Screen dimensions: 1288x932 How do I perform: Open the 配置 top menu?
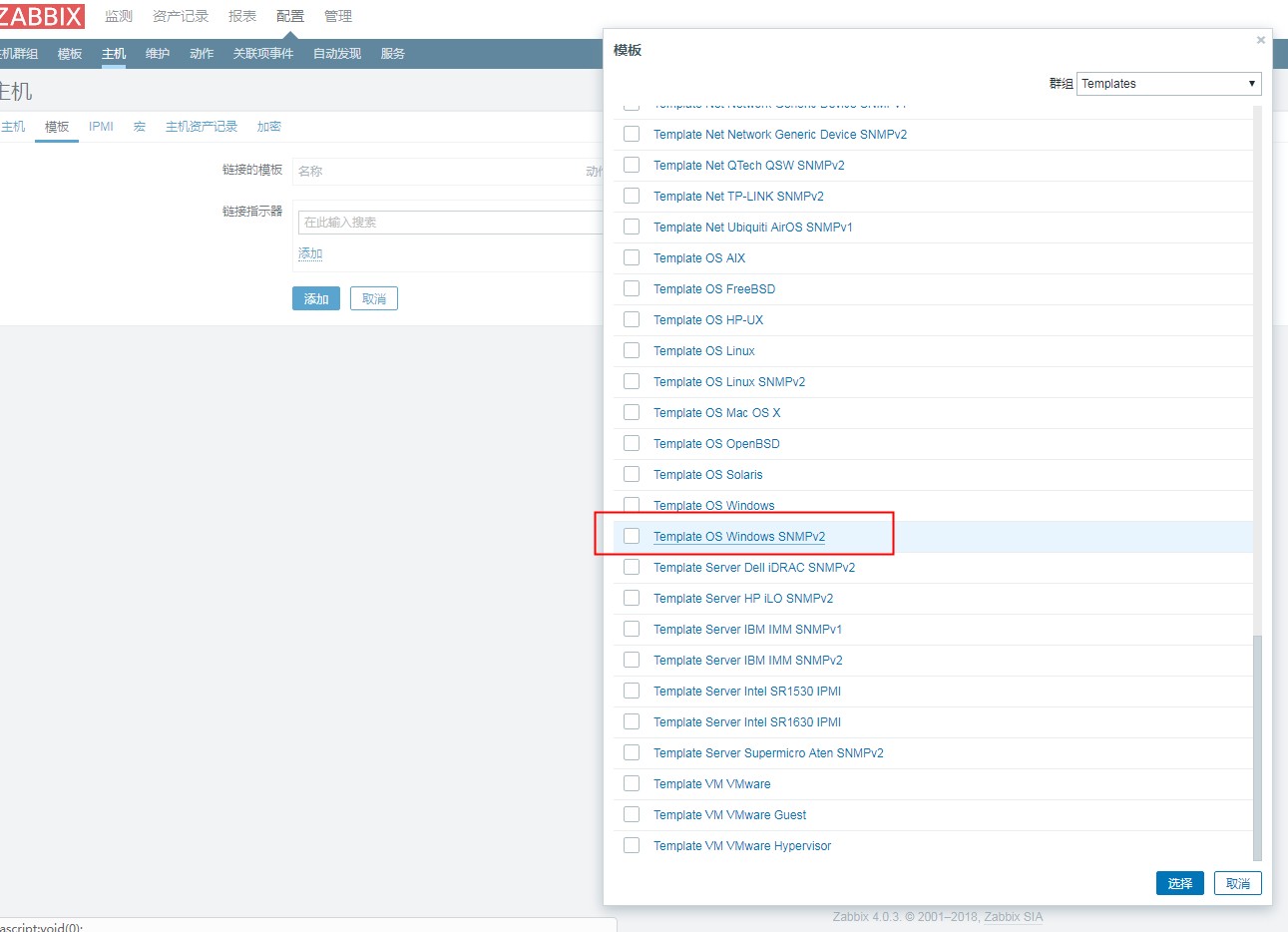click(290, 16)
